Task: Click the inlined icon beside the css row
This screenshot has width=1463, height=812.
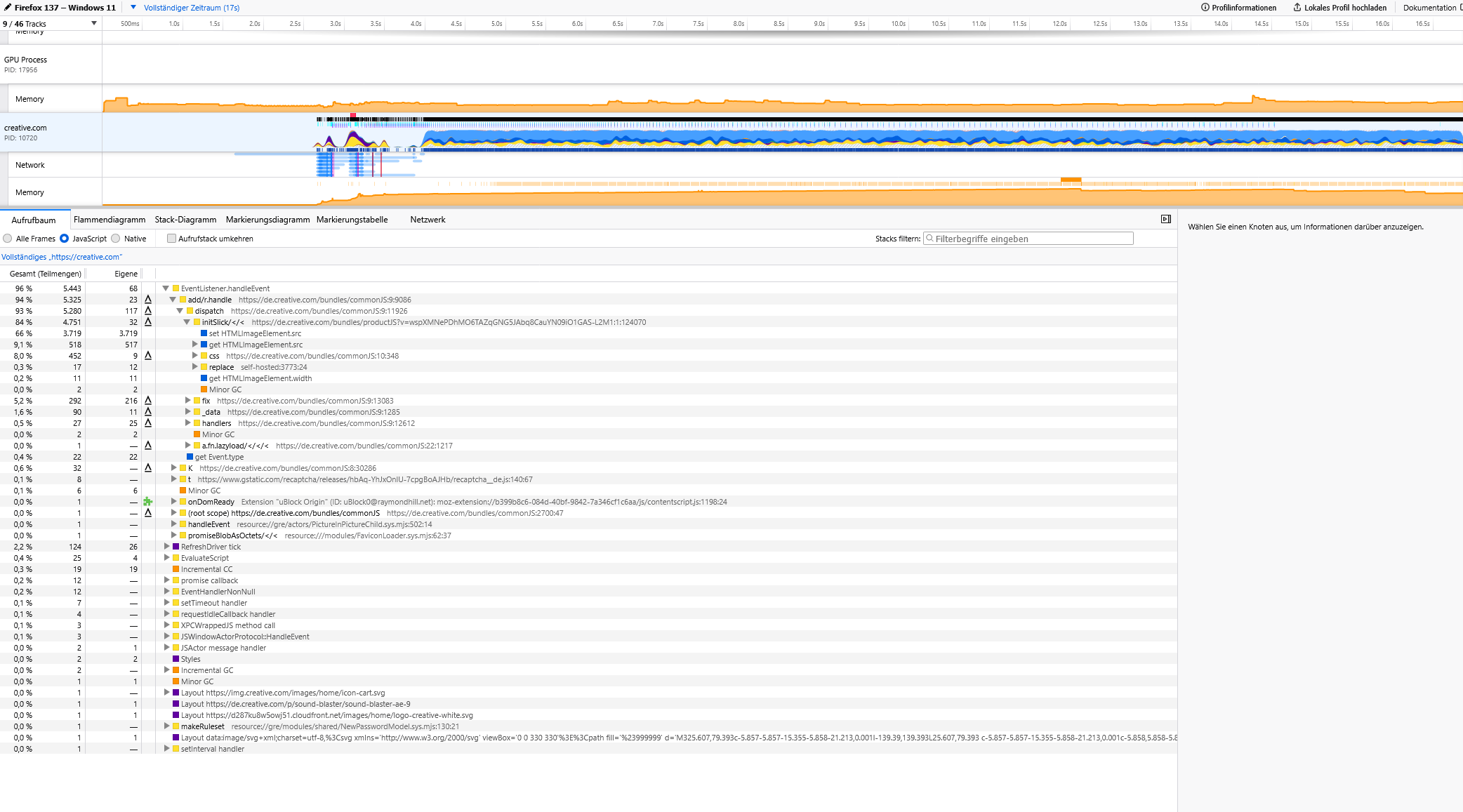Action: click(x=148, y=356)
